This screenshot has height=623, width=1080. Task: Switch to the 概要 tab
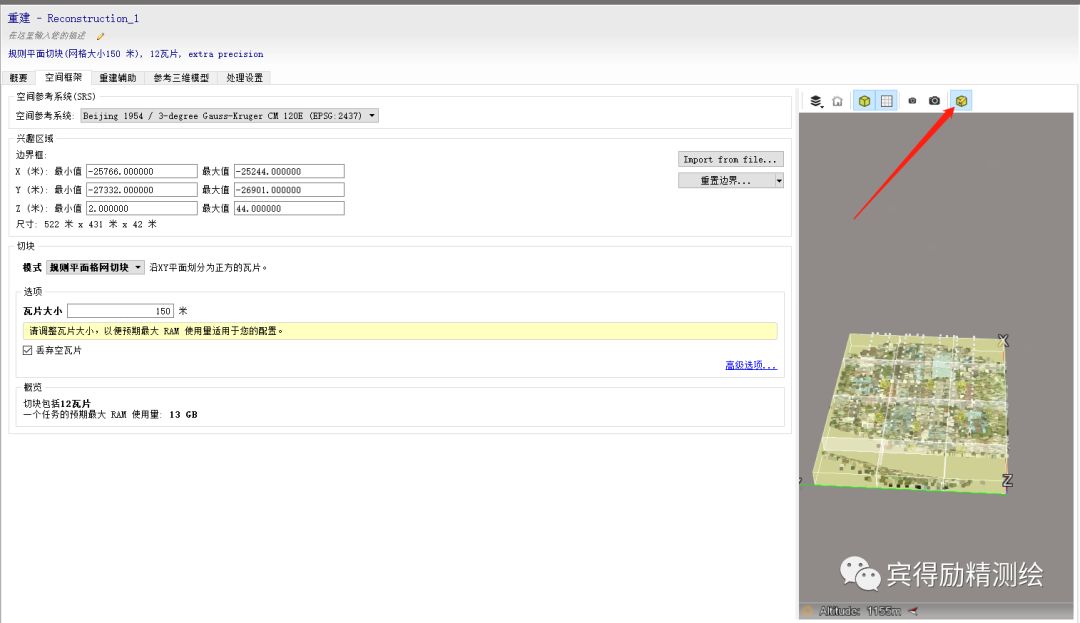pos(19,78)
